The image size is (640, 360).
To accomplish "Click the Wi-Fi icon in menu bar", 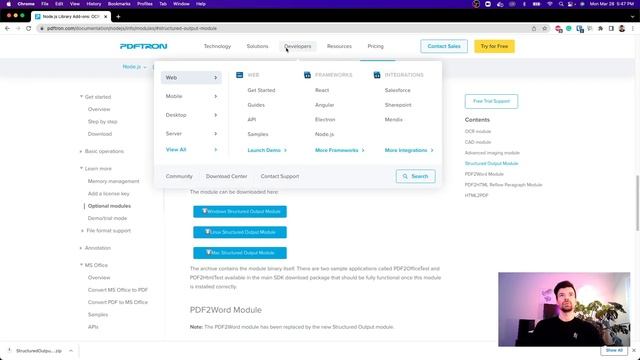I will tap(550, 4).
